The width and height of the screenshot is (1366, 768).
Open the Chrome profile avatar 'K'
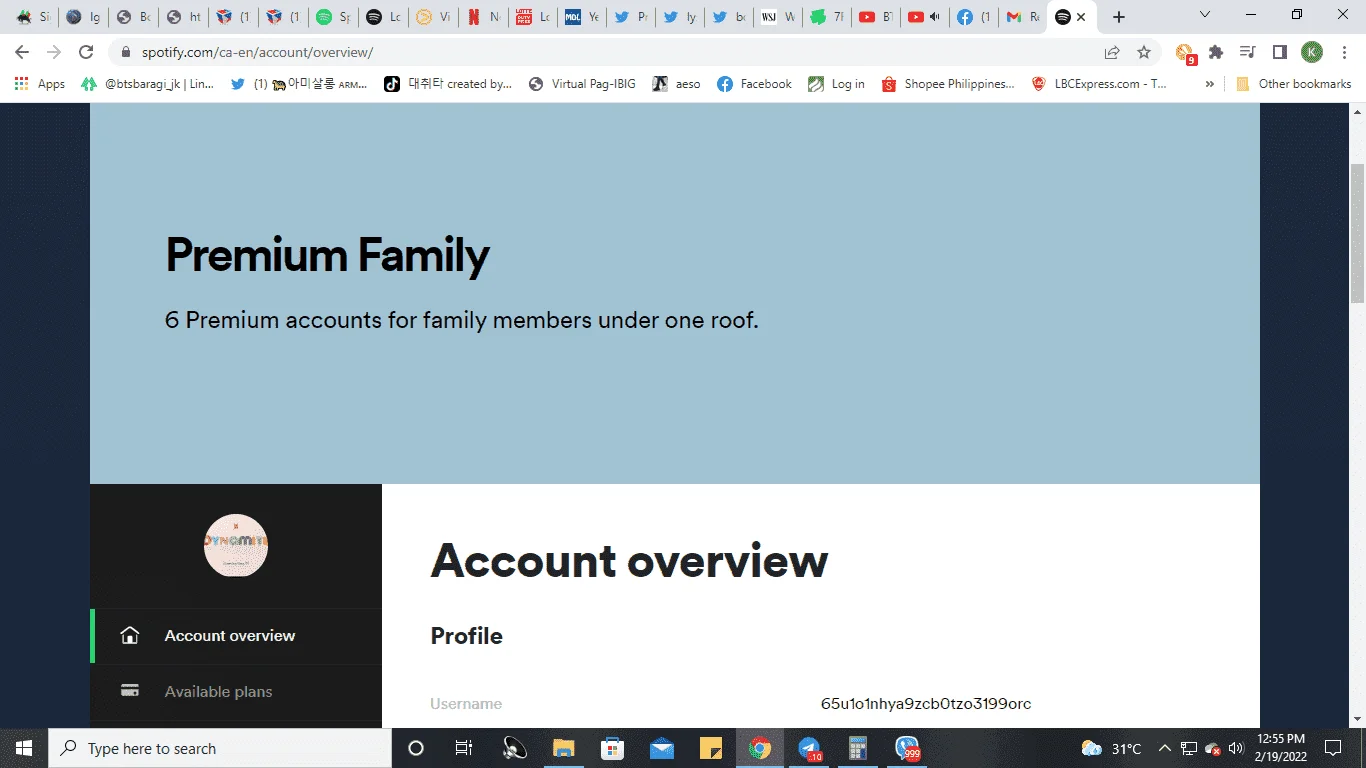pyautogui.click(x=1312, y=52)
